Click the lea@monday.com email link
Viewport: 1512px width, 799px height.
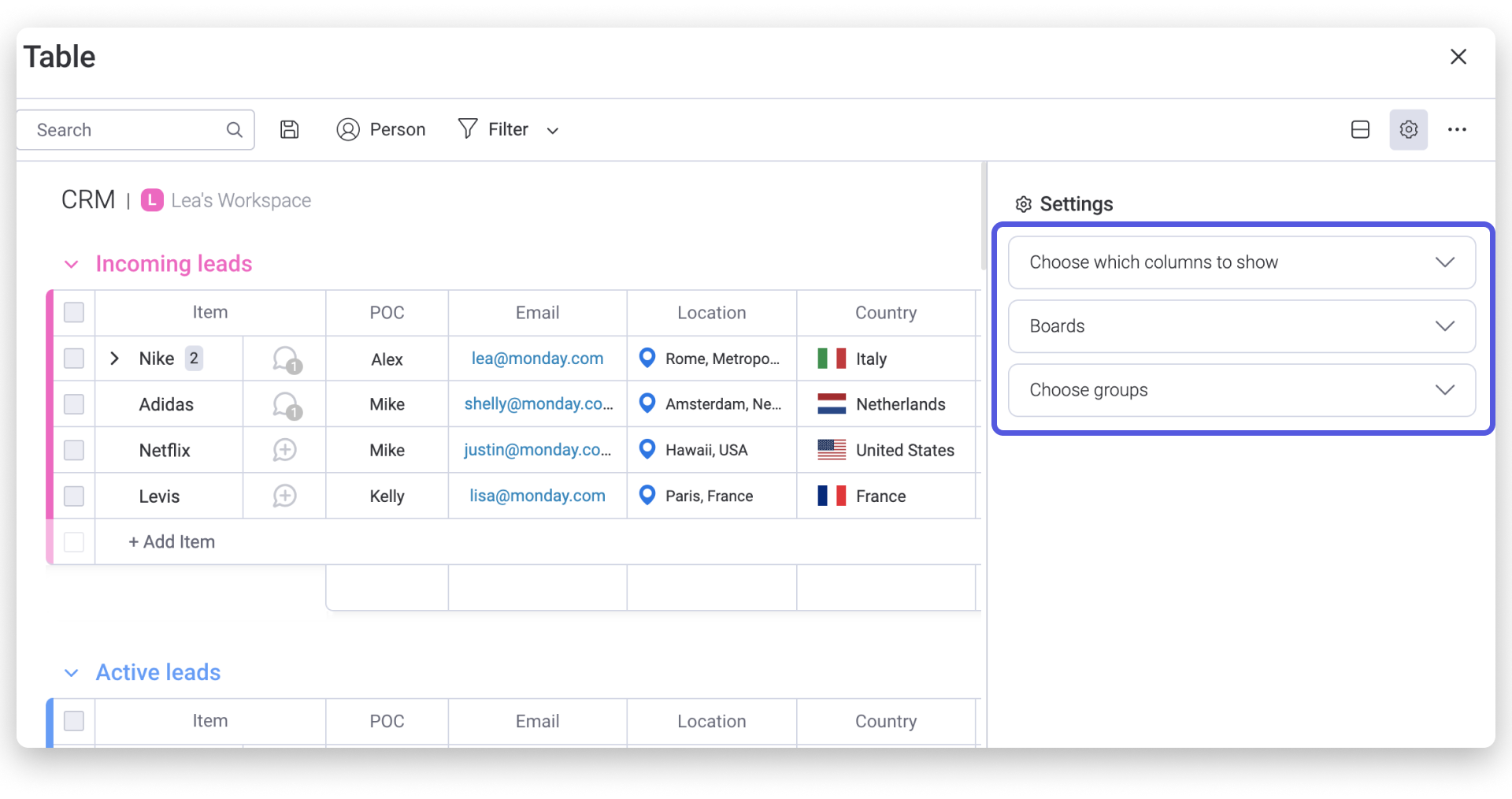(537, 359)
